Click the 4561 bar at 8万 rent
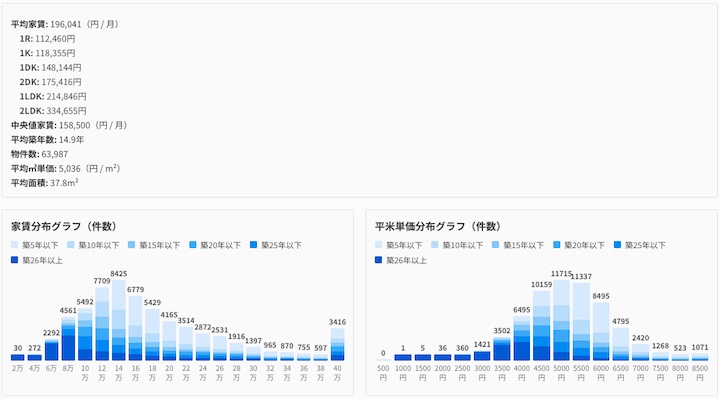The height and width of the screenshot is (399, 720). 68,339
